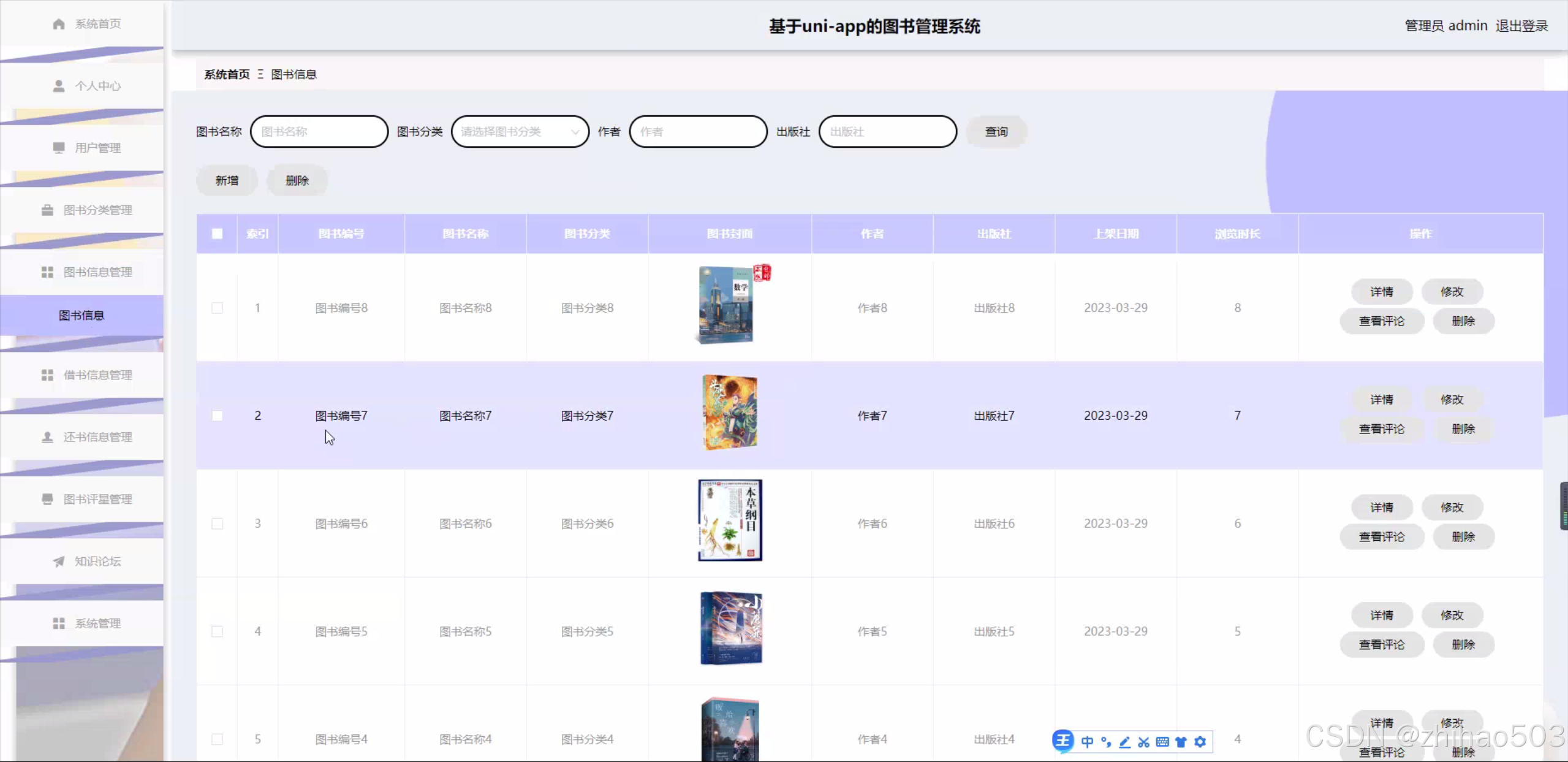This screenshot has height=762, width=1568.
Task: Open 系统管理 with its grid icon
Action: [x=59, y=623]
